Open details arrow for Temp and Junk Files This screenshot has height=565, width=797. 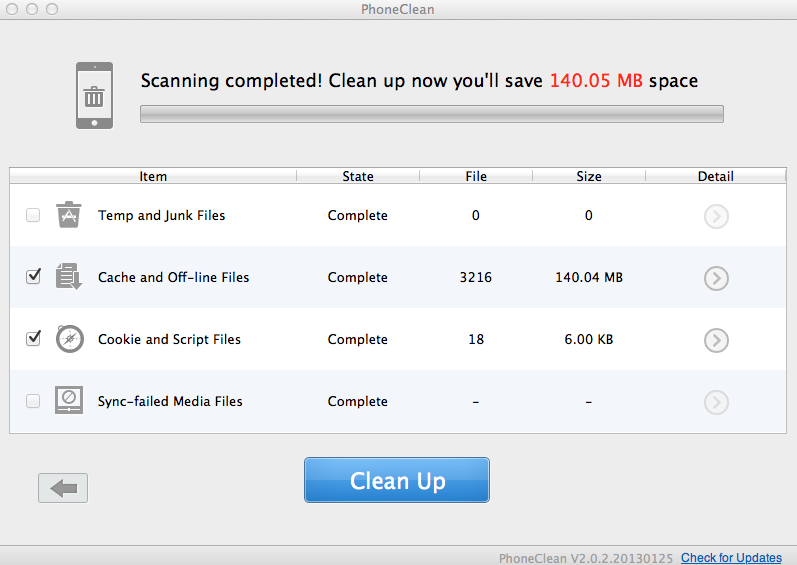pyautogui.click(x=716, y=216)
